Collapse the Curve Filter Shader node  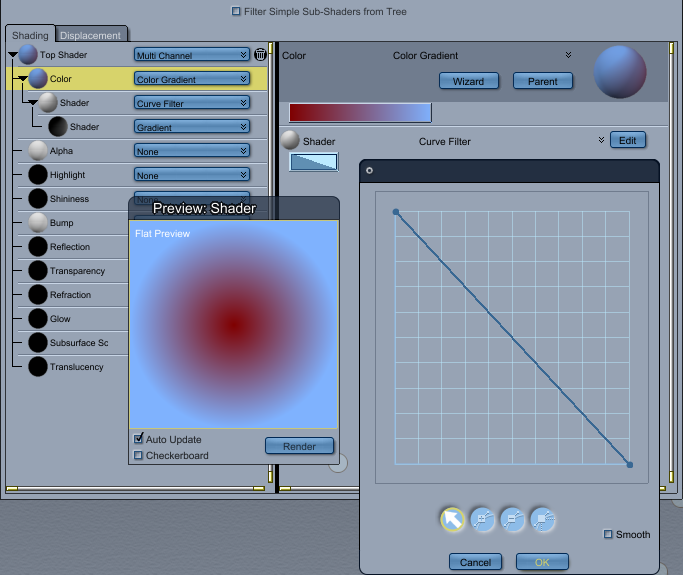pyautogui.click(x=33, y=102)
